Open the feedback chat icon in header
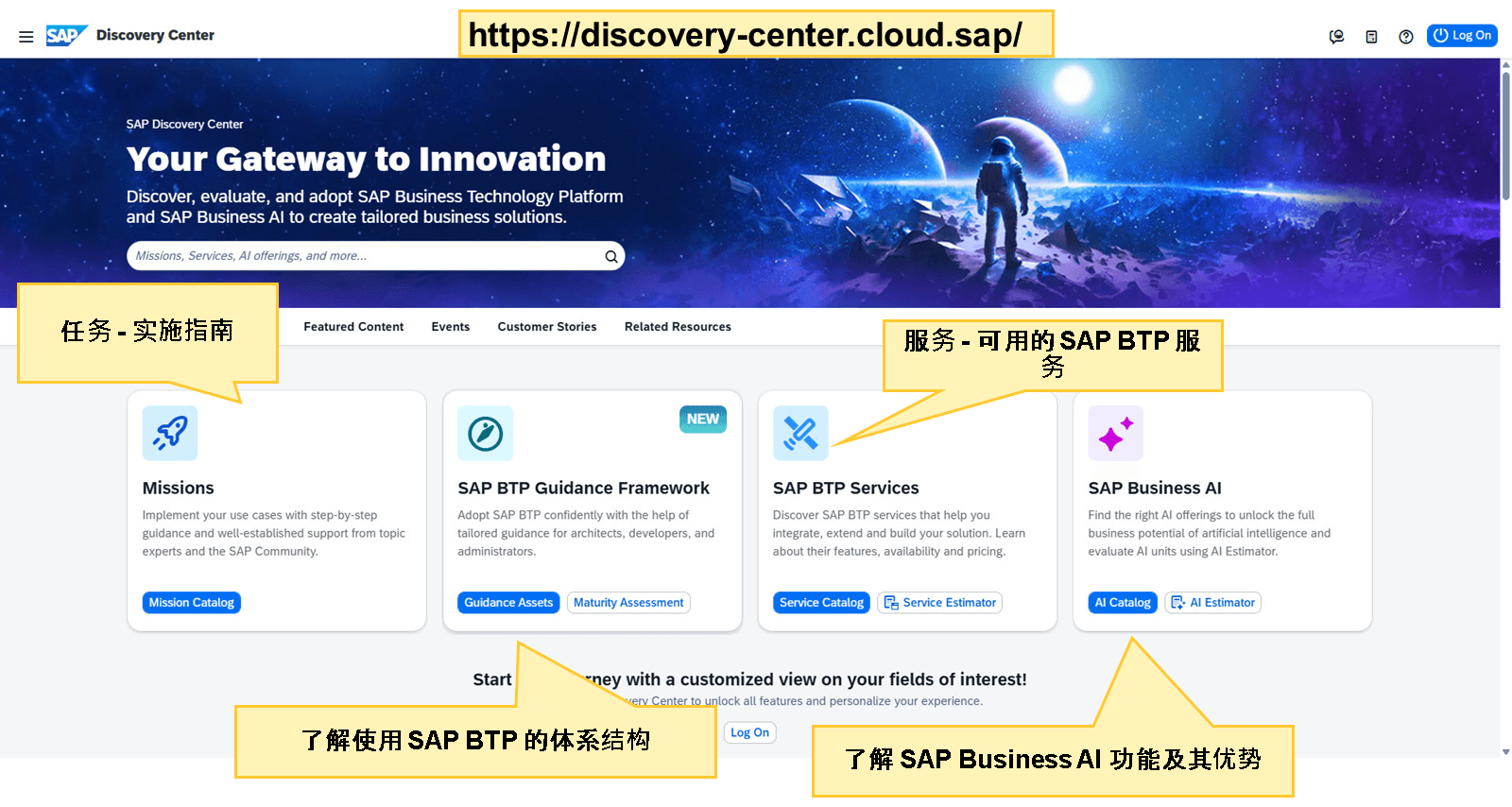1512x807 pixels. [x=1337, y=37]
